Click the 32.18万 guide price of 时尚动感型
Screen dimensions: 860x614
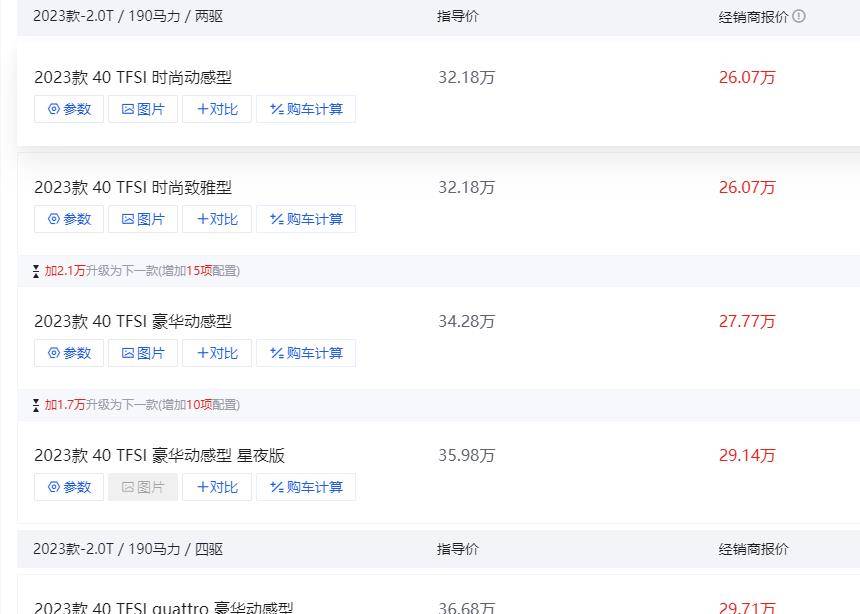click(467, 77)
